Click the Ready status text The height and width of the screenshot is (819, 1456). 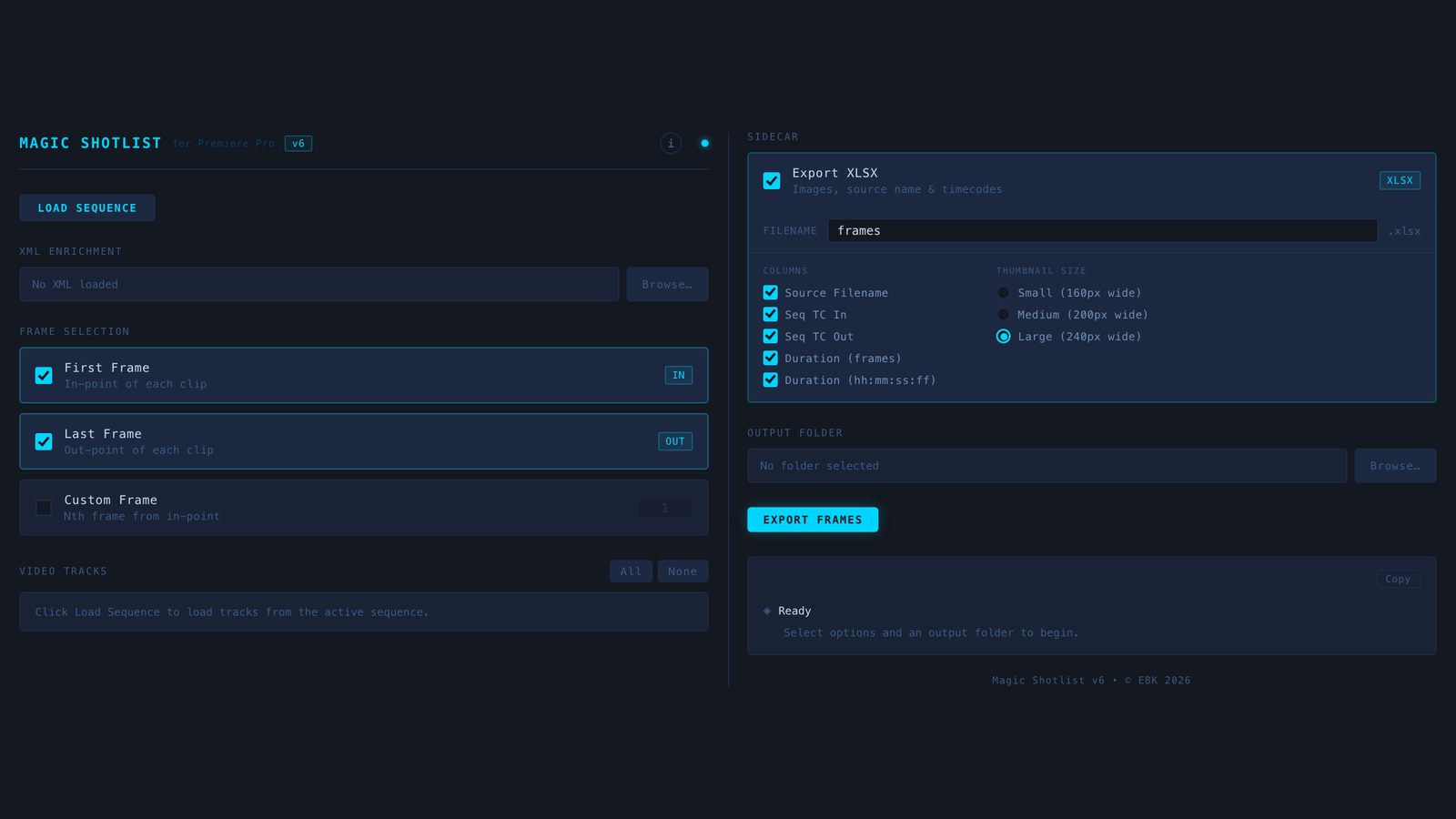click(794, 611)
